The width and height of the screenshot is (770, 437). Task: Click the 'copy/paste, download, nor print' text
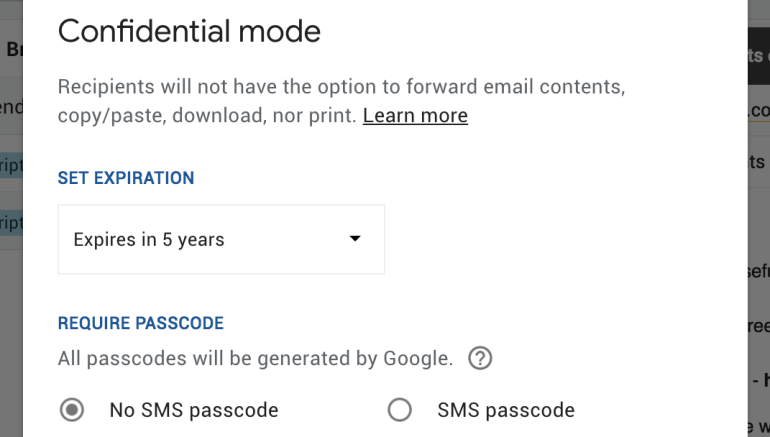coord(206,116)
